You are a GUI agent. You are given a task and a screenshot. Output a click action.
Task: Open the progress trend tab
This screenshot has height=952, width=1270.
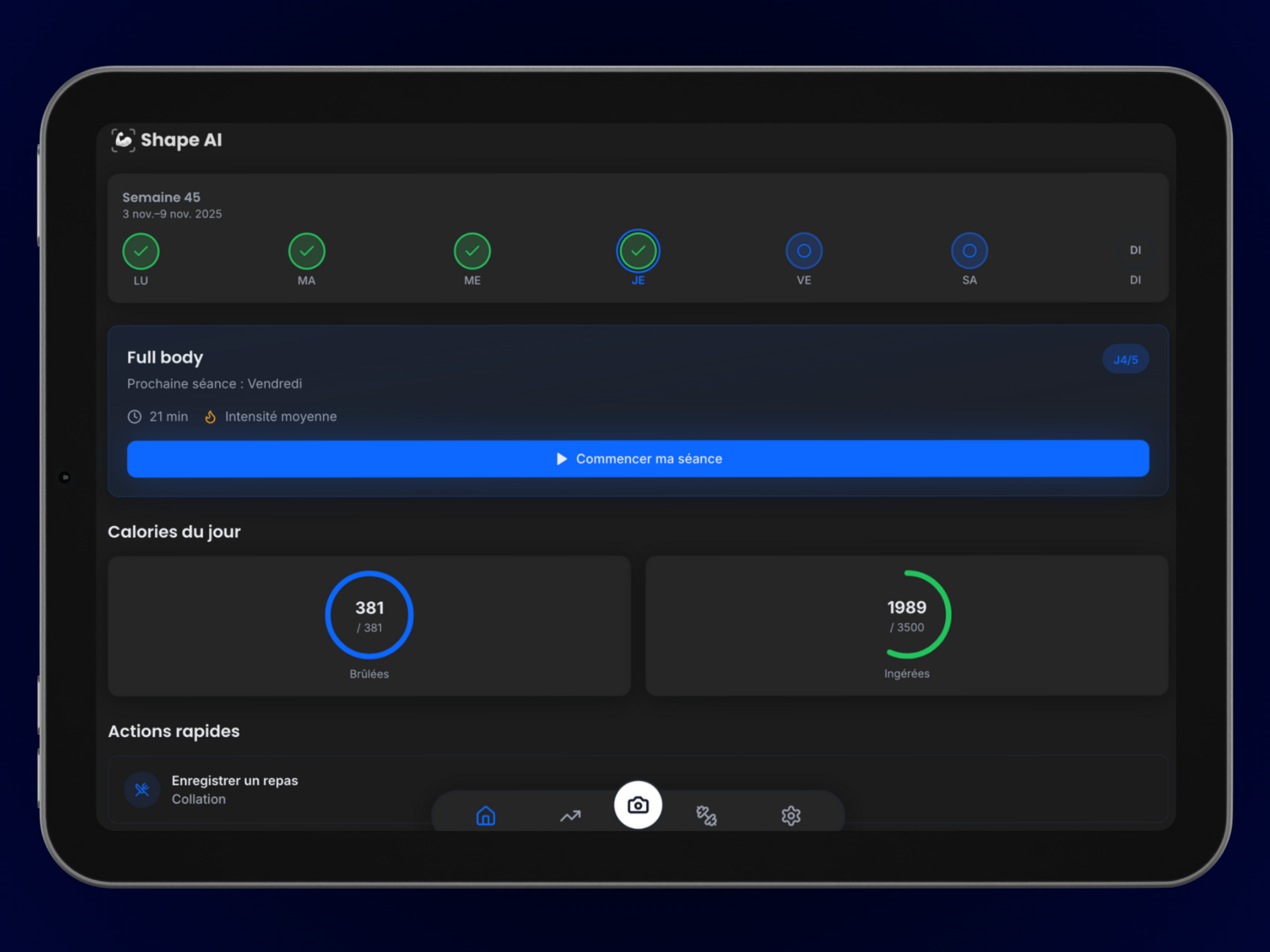click(x=570, y=815)
